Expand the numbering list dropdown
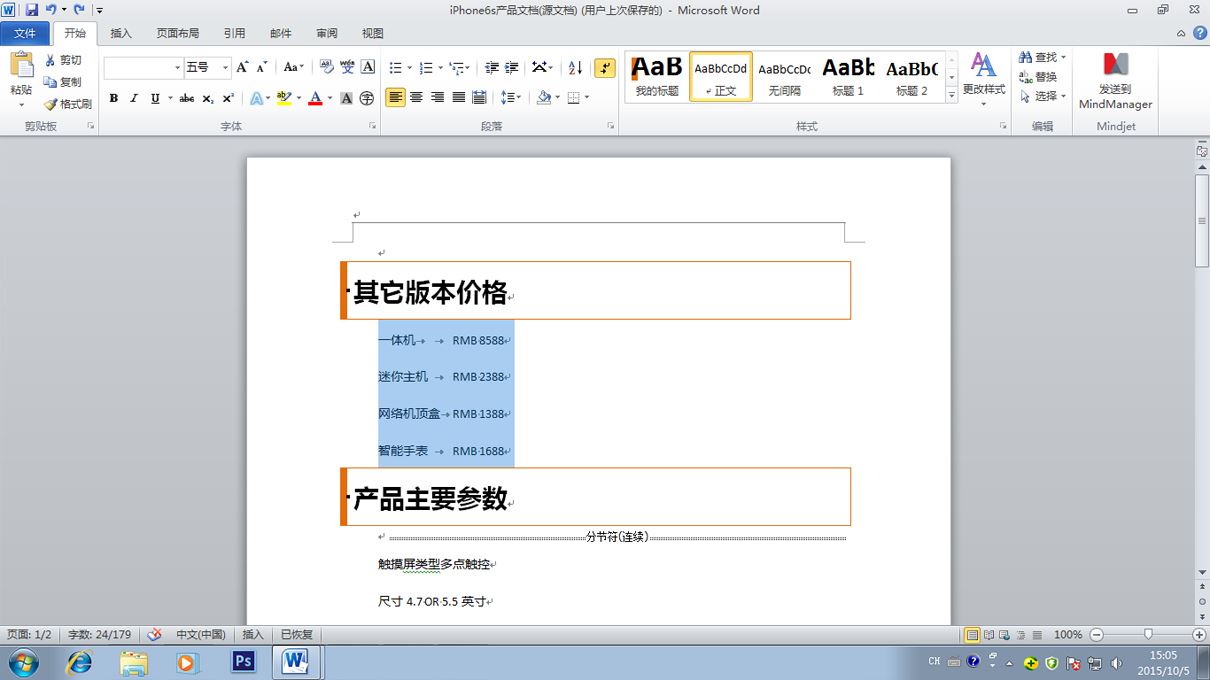 [439, 68]
